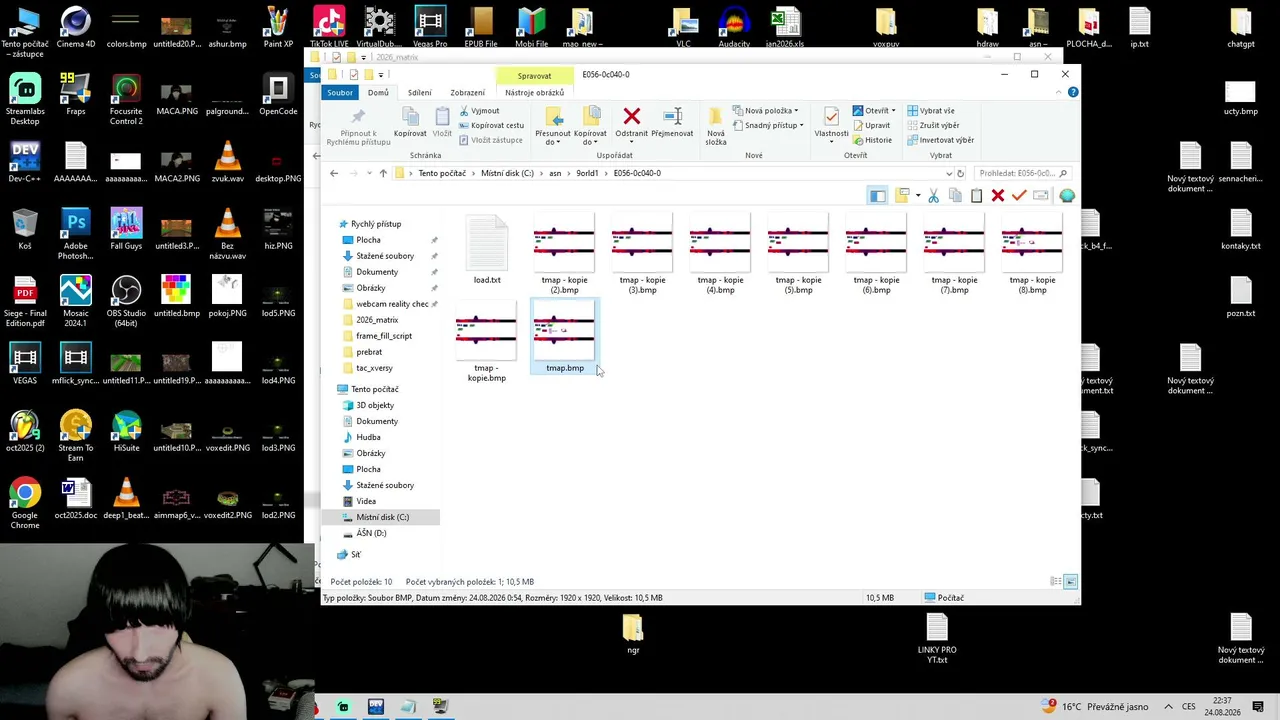
Task: Open Síť network in navigation pane
Action: pos(355,554)
